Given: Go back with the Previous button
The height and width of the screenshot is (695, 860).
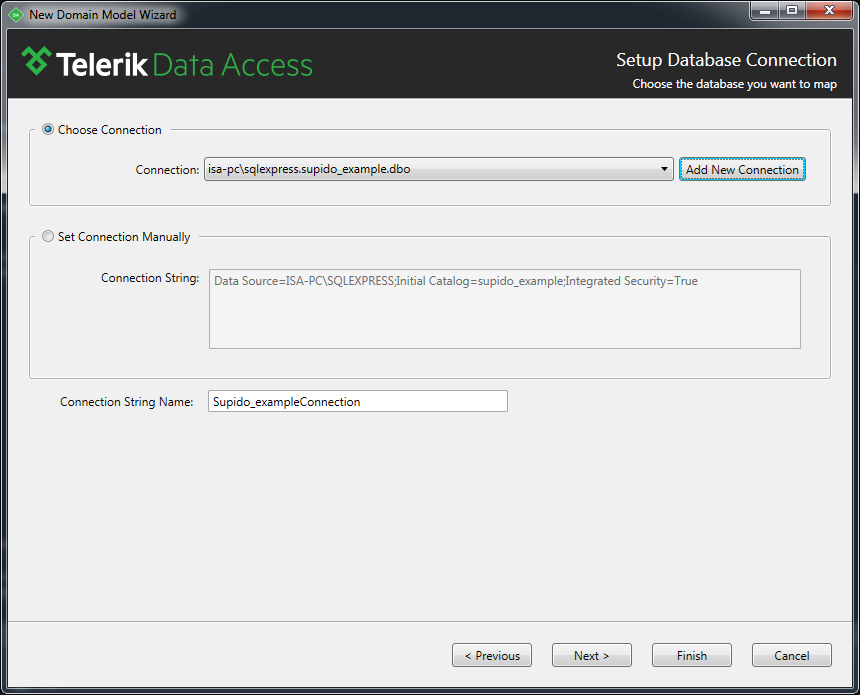Looking at the screenshot, I should (x=492, y=655).
